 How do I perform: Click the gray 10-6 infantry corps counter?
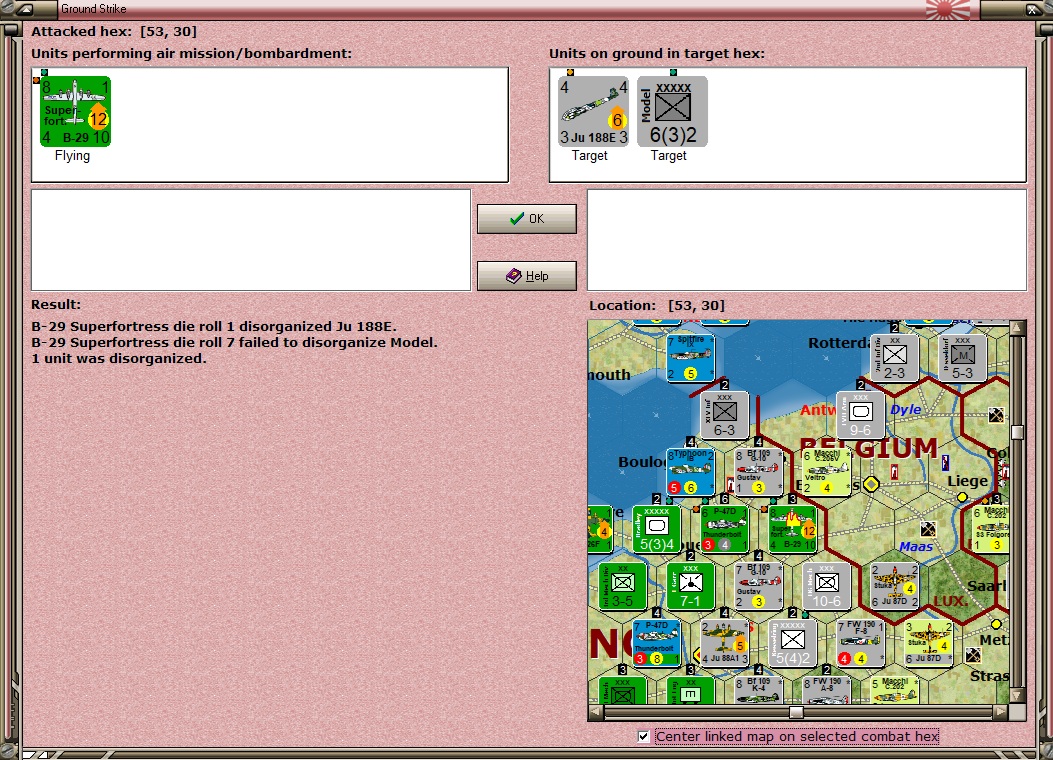(827, 586)
